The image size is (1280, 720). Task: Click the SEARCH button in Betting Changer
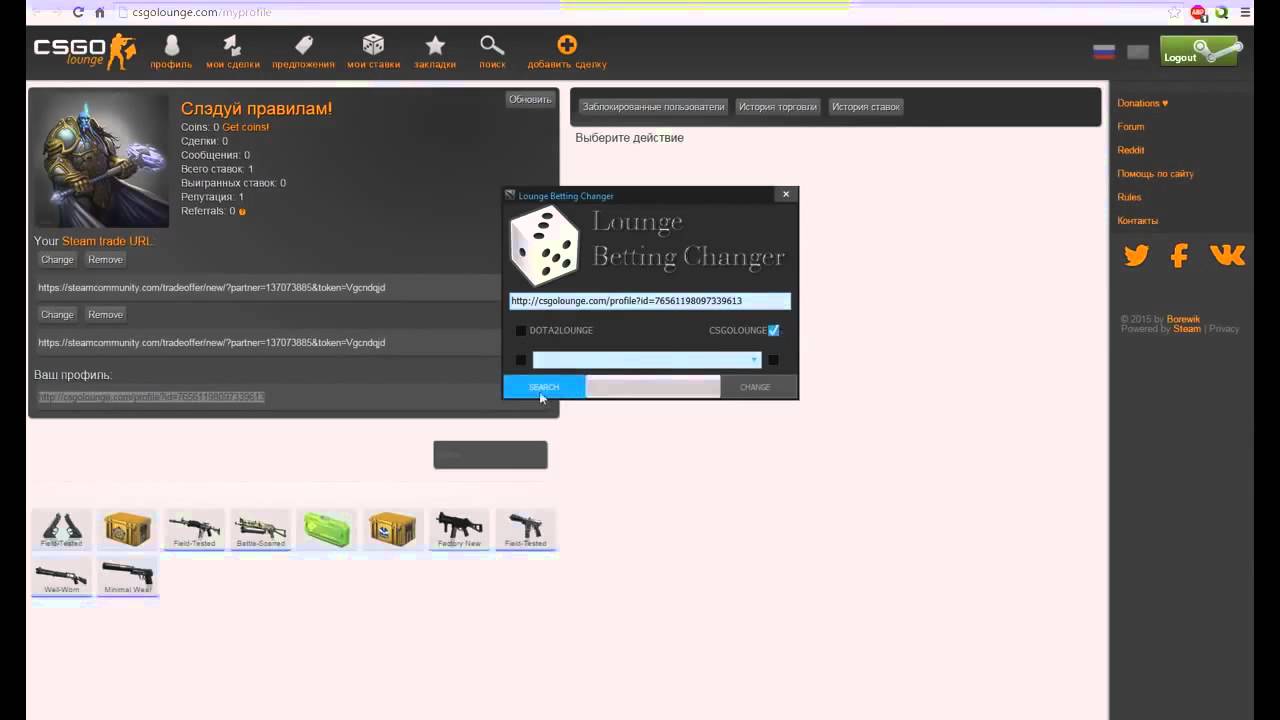click(544, 387)
